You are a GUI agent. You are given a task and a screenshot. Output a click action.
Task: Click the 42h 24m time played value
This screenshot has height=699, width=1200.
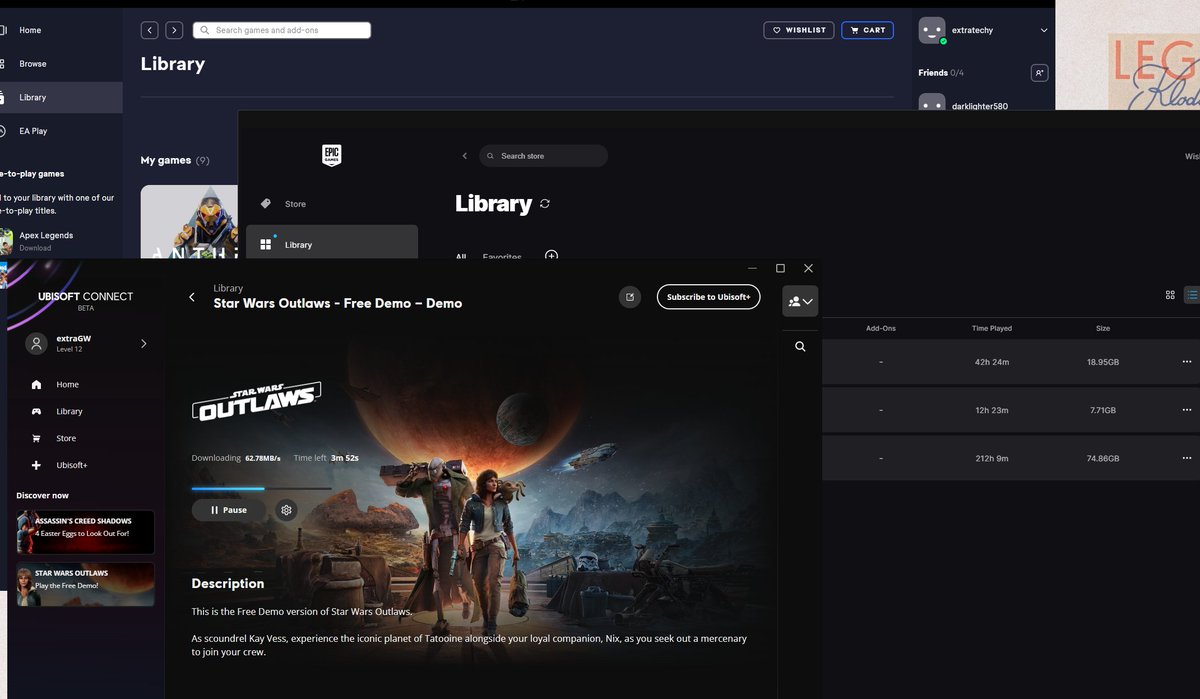tap(992, 361)
